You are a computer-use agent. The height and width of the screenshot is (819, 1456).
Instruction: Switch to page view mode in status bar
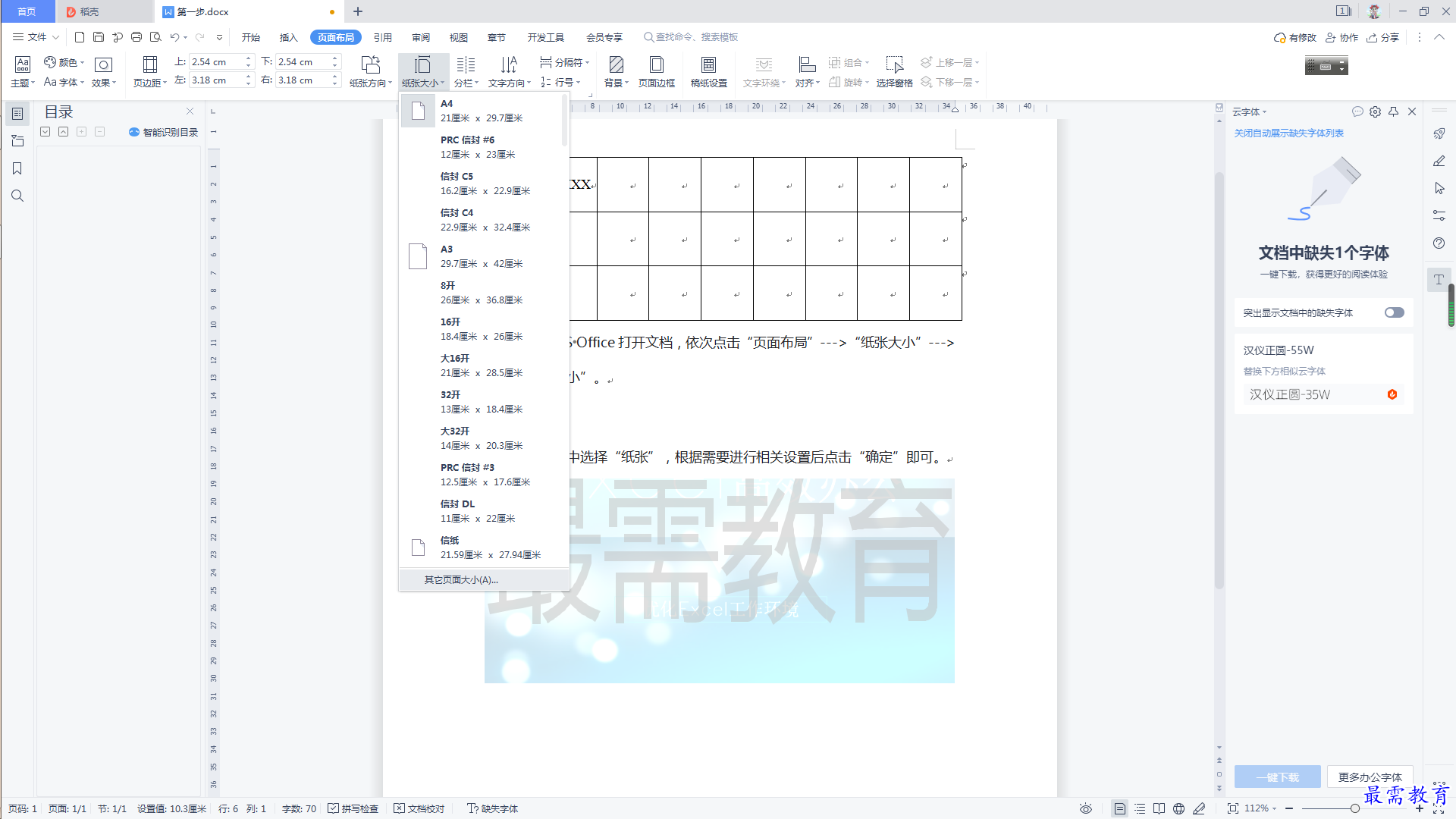pos(1119,808)
